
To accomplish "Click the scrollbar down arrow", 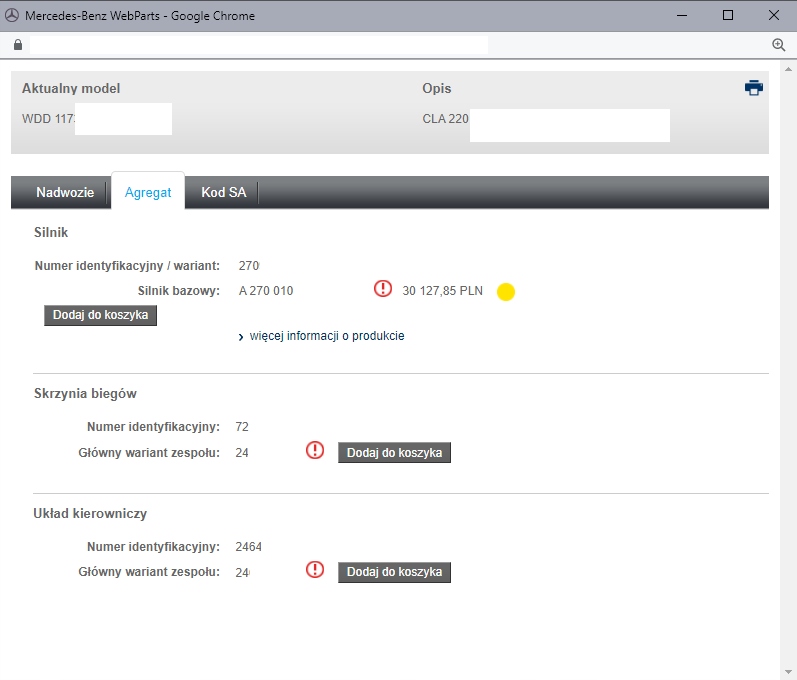I will click(788, 672).
